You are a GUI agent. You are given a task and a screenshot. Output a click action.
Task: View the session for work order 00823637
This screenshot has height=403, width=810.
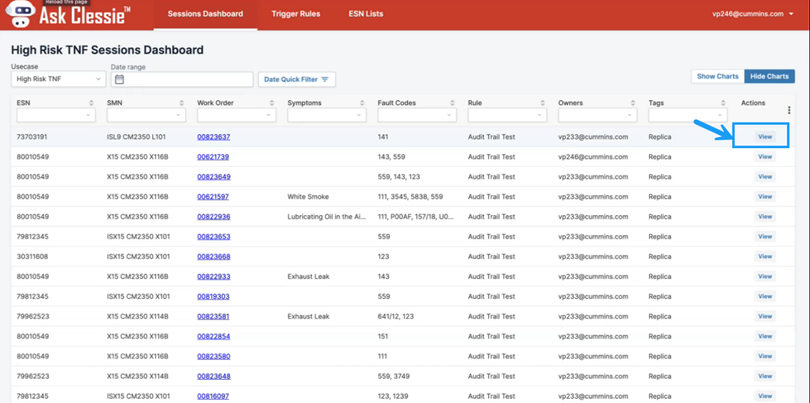tap(765, 137)
